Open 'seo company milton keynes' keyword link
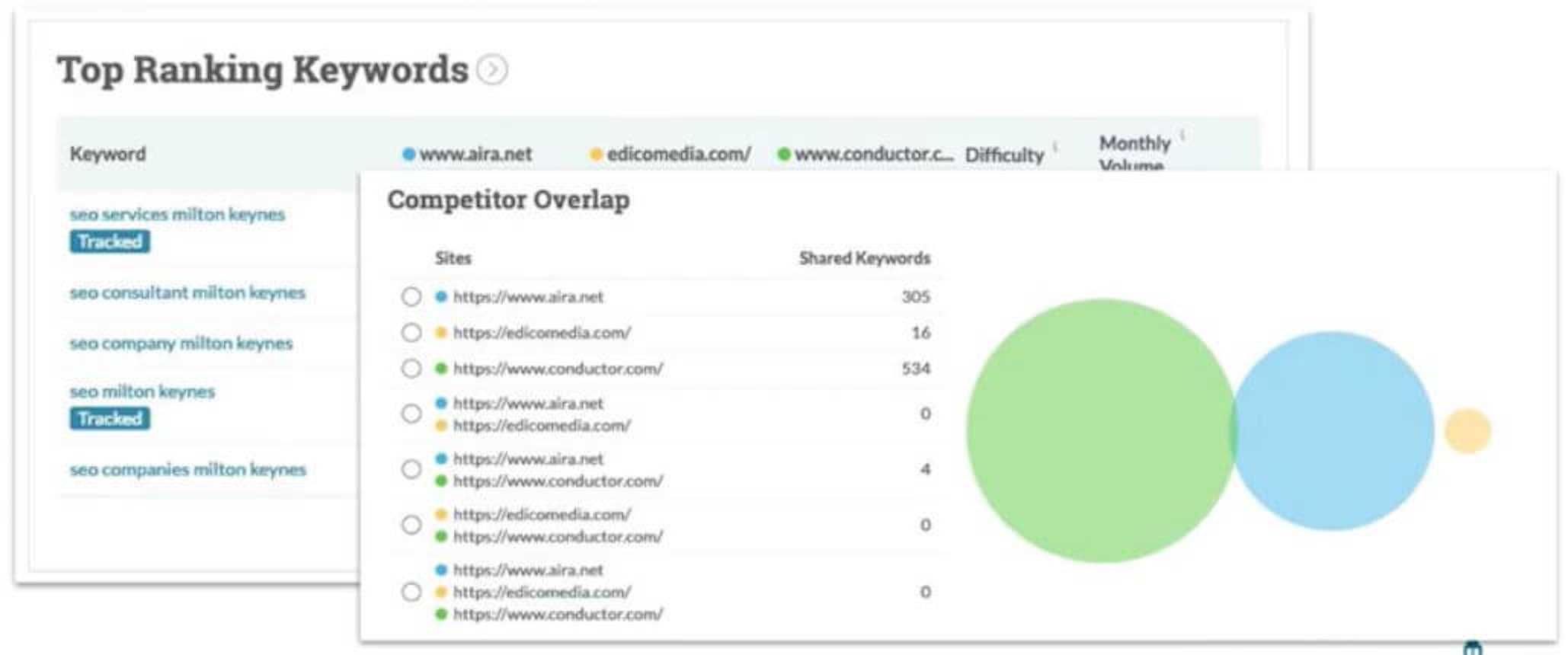 (181, 343)
